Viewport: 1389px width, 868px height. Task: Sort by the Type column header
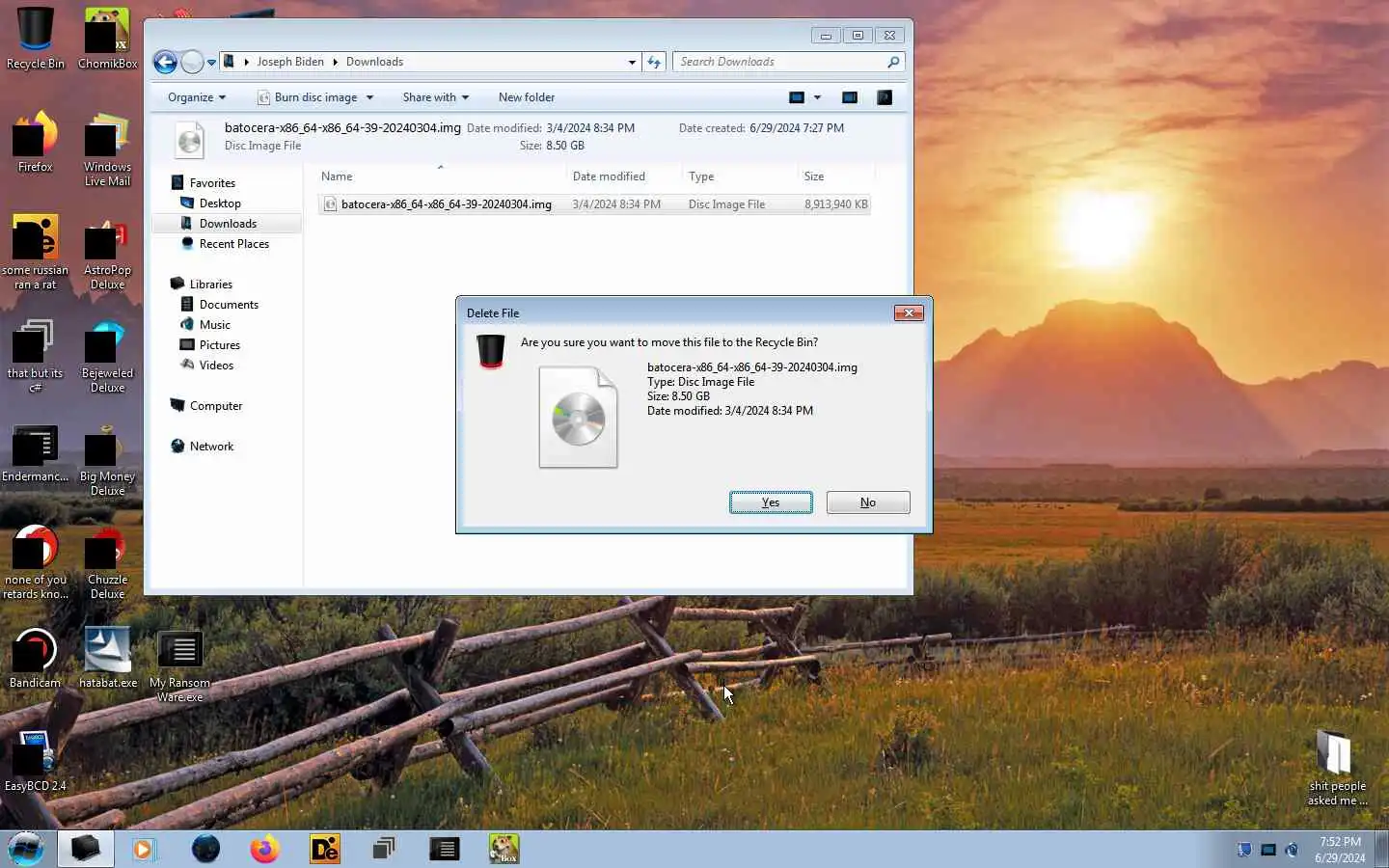pos(740,176)
